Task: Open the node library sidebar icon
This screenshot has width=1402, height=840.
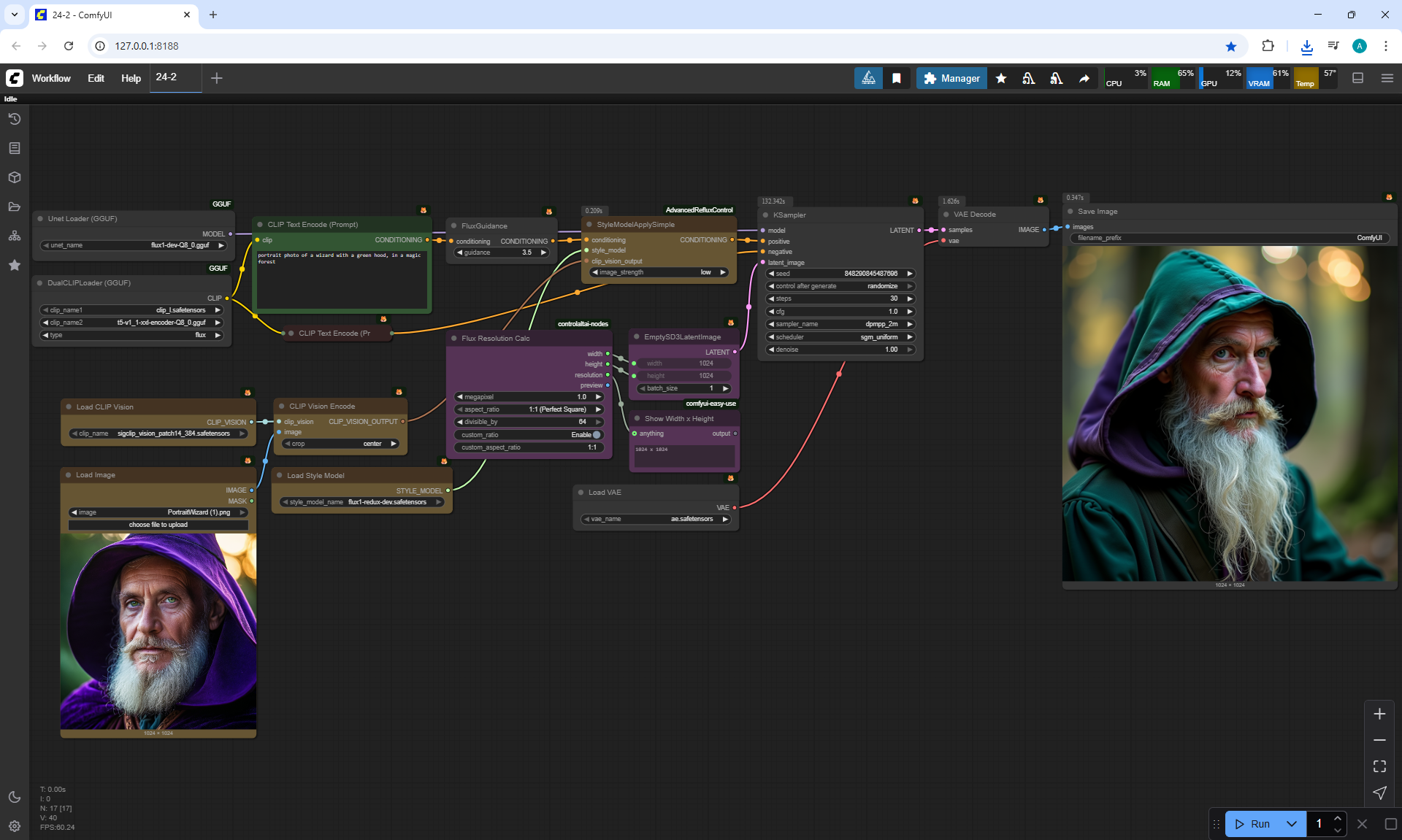Action: click(15, 148)
